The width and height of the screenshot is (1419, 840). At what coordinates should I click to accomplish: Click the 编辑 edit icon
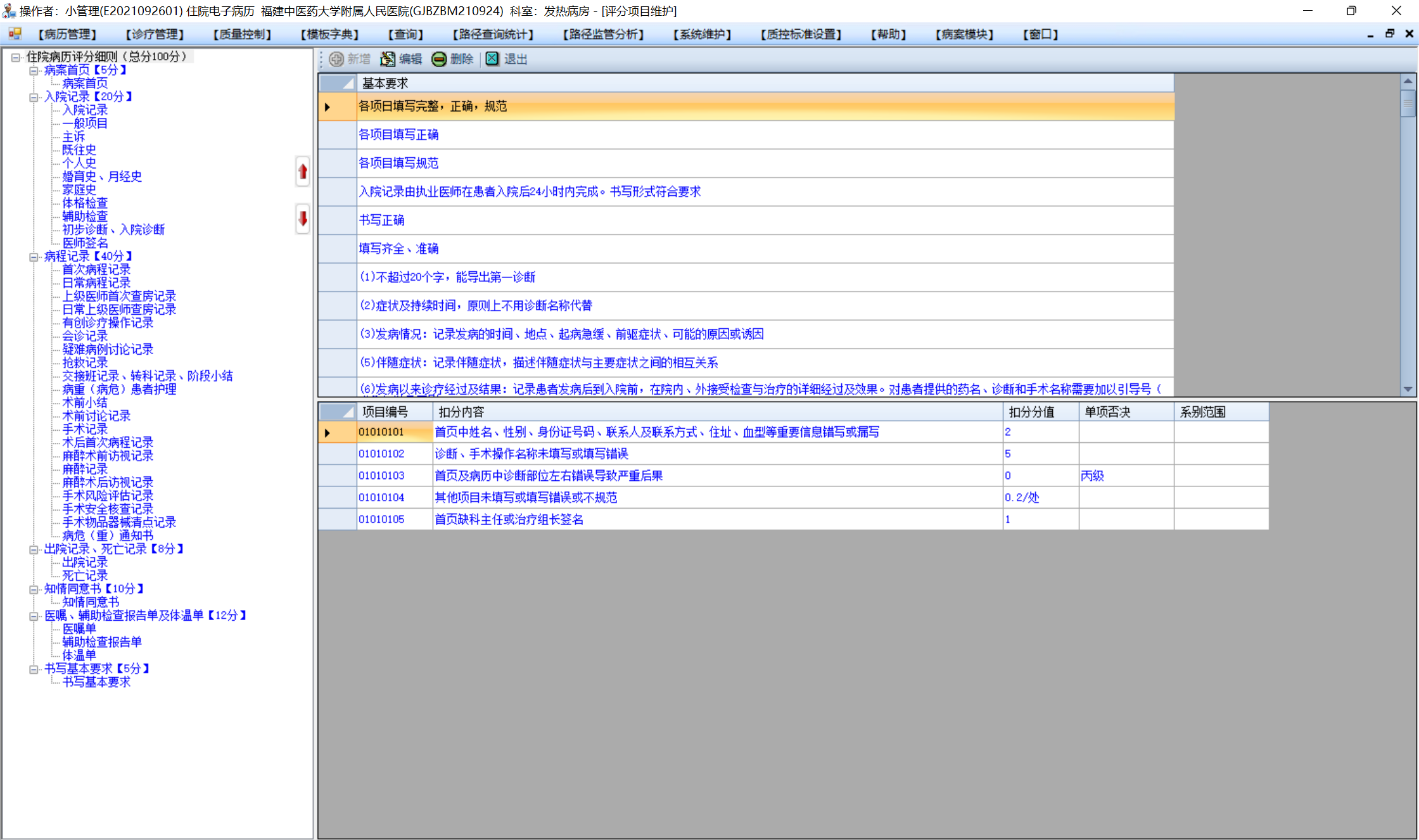pos(387,59)
